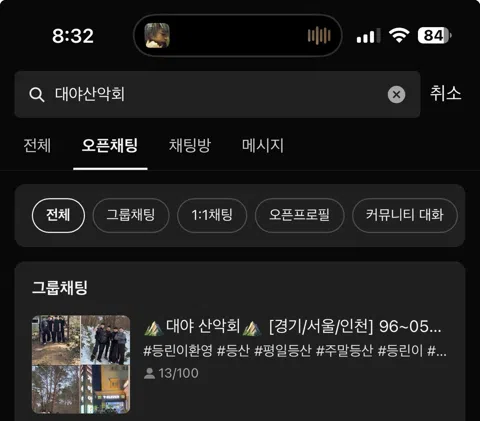Viewport: 480px width, 421px height.
Task: Tap the 취소 cancel button
Action: [446, 93]
